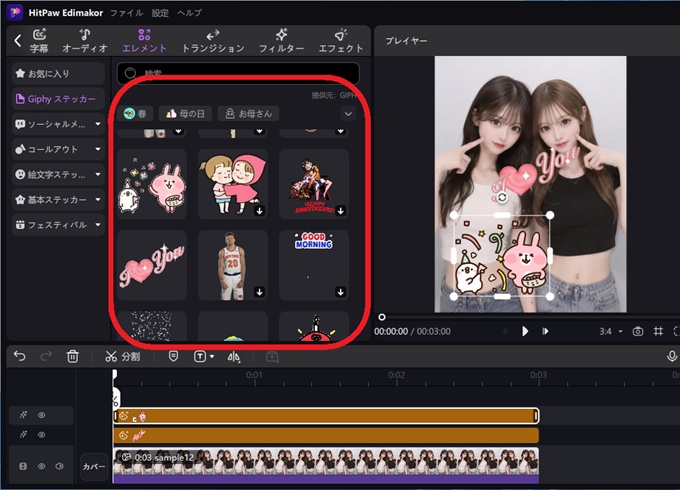
Task: Download the kissing kids sticker
Action: point(259,211)
